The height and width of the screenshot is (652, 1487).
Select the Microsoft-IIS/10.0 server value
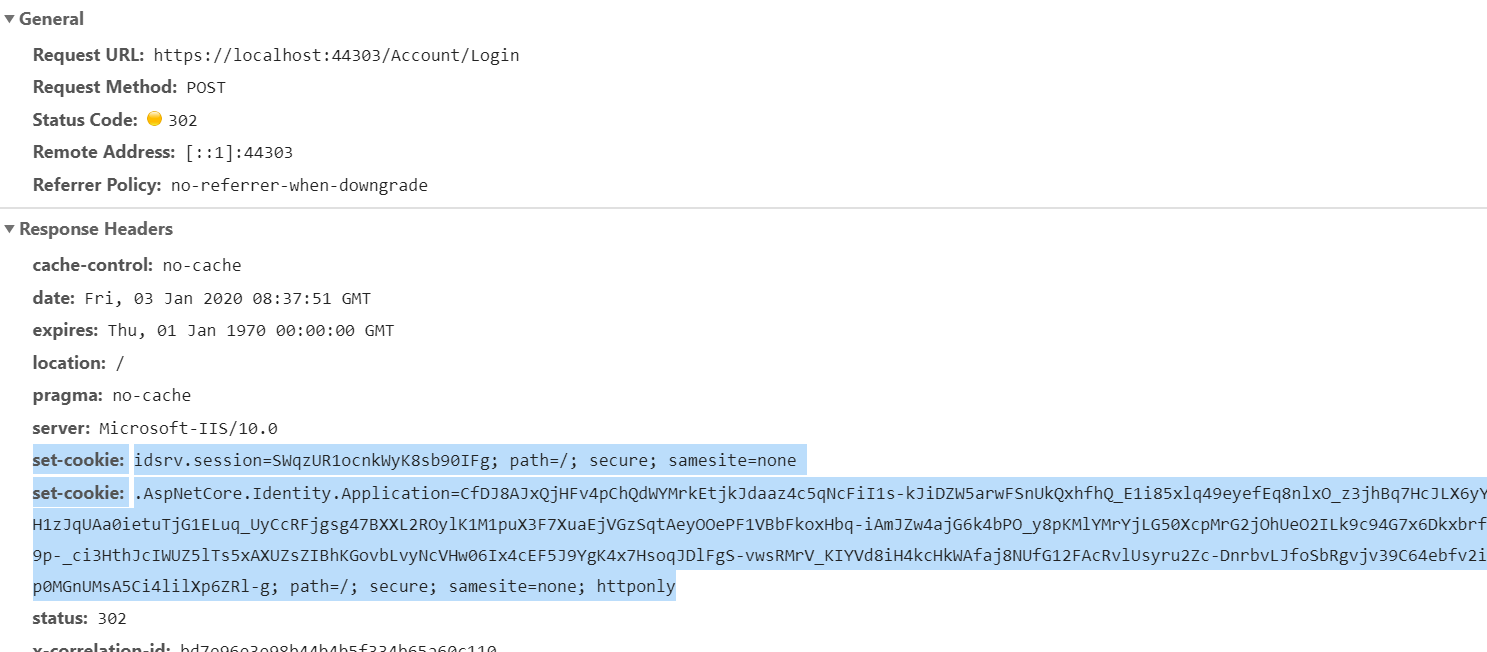point(165,427)
